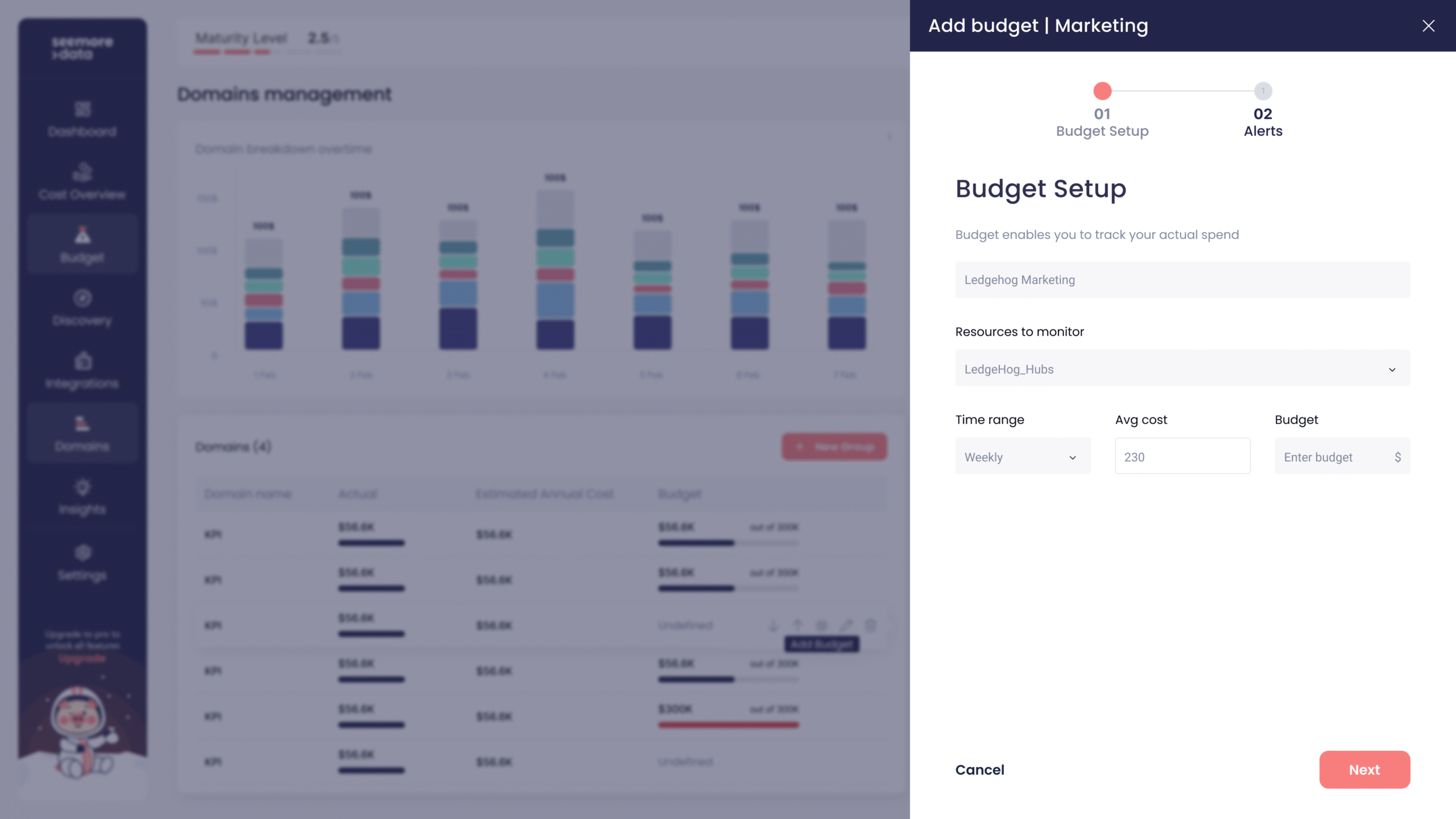1456x819 pixels.
Task: Select the Domains sidebar icon
Action: [x=82, y=424]
